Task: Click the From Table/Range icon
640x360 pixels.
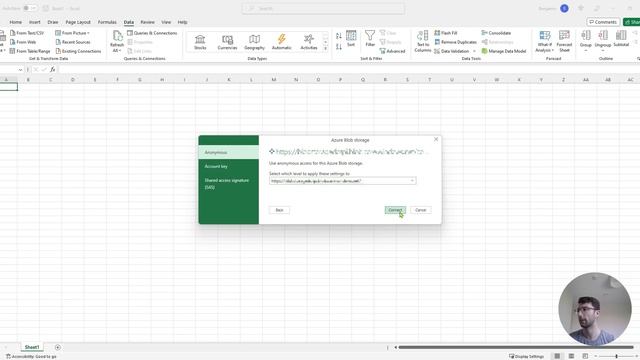Action: pyautogui.click(x=12, y=51)
